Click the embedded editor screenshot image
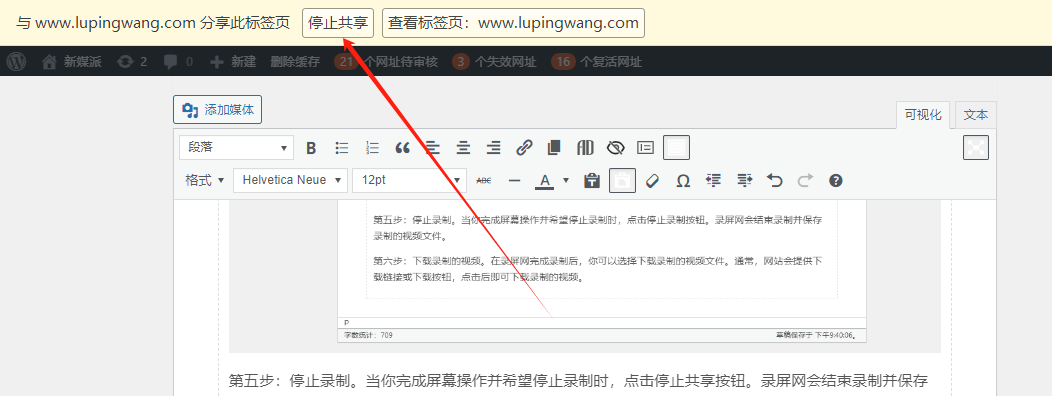The image size is (1052, 396). (584, 277)
